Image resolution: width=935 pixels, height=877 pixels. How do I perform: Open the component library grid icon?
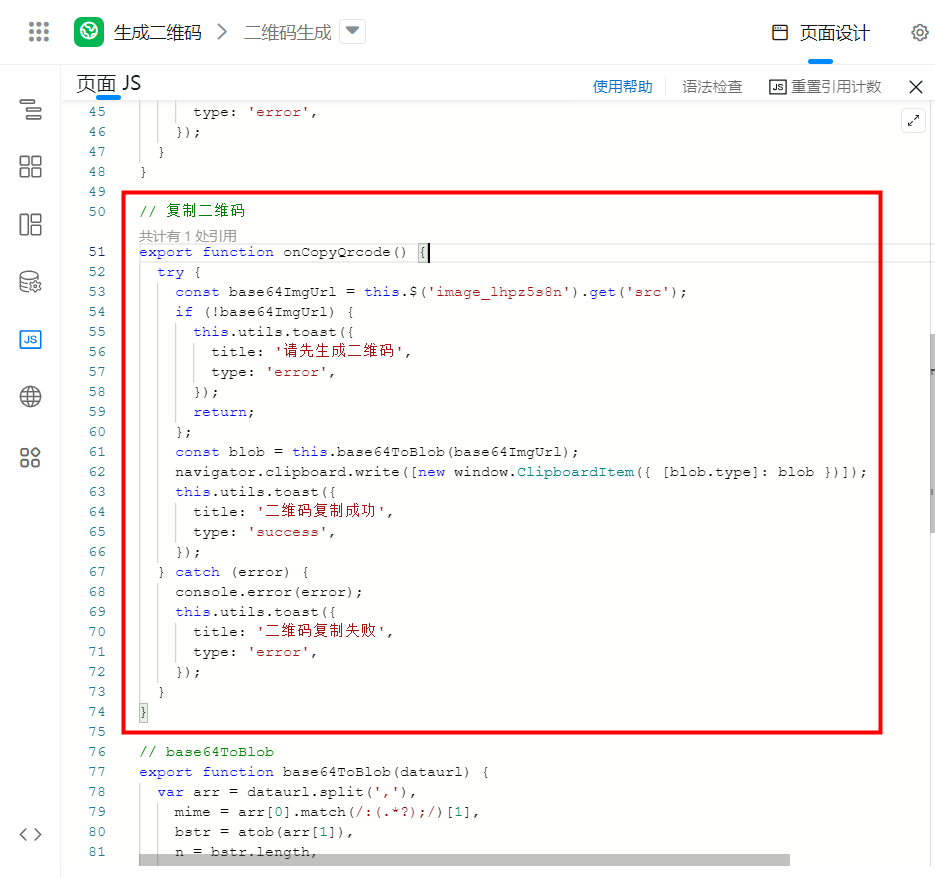[31, 167]
